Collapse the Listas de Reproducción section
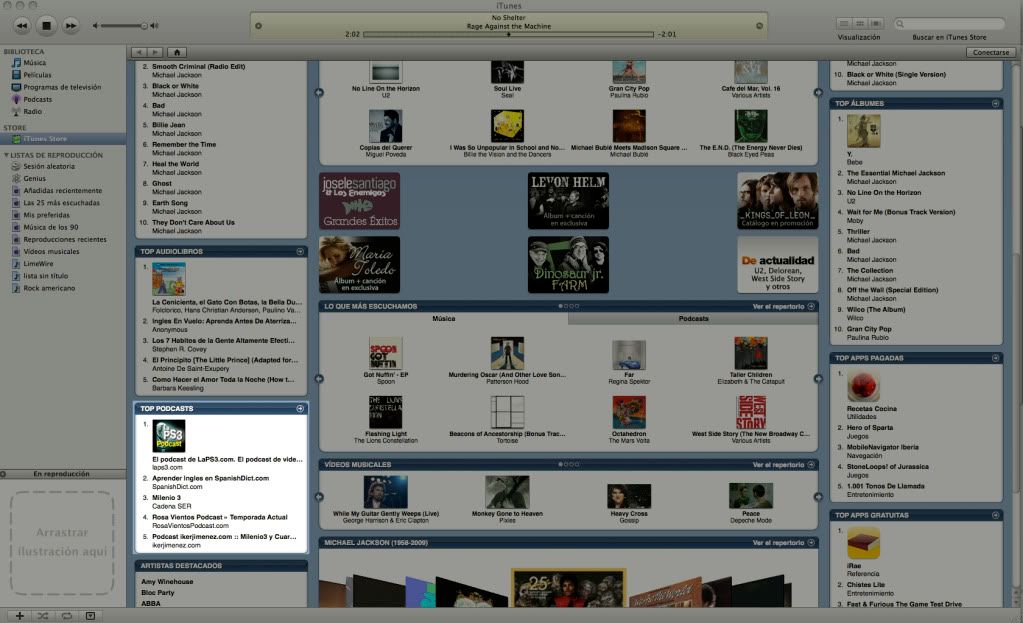This screenshot has height=623, width=1023. (x=6, y=155)
